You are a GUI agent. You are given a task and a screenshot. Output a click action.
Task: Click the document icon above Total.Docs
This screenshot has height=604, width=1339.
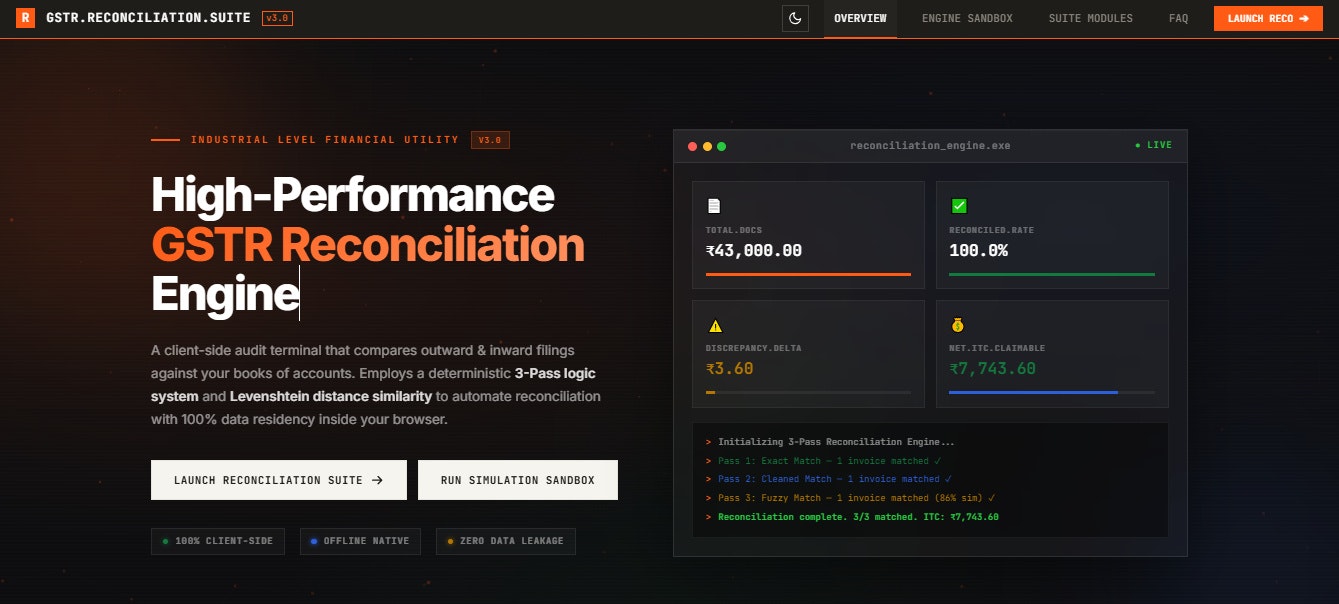click(714, 206)
